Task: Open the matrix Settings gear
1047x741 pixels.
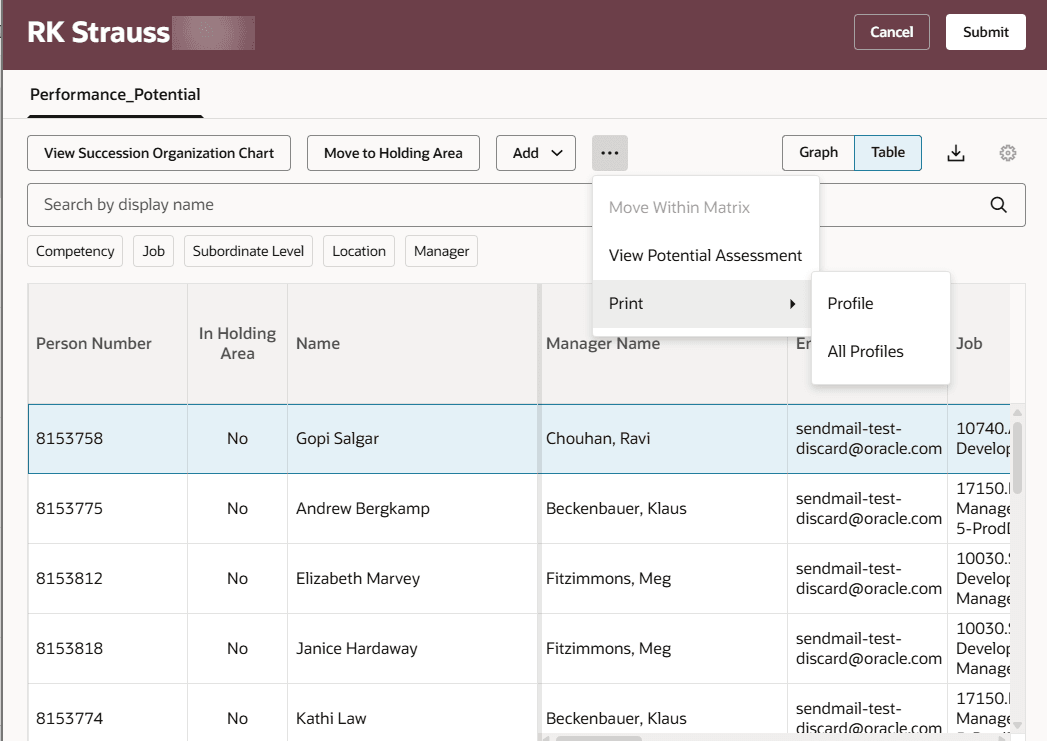Action: [x=1007, y=152]
